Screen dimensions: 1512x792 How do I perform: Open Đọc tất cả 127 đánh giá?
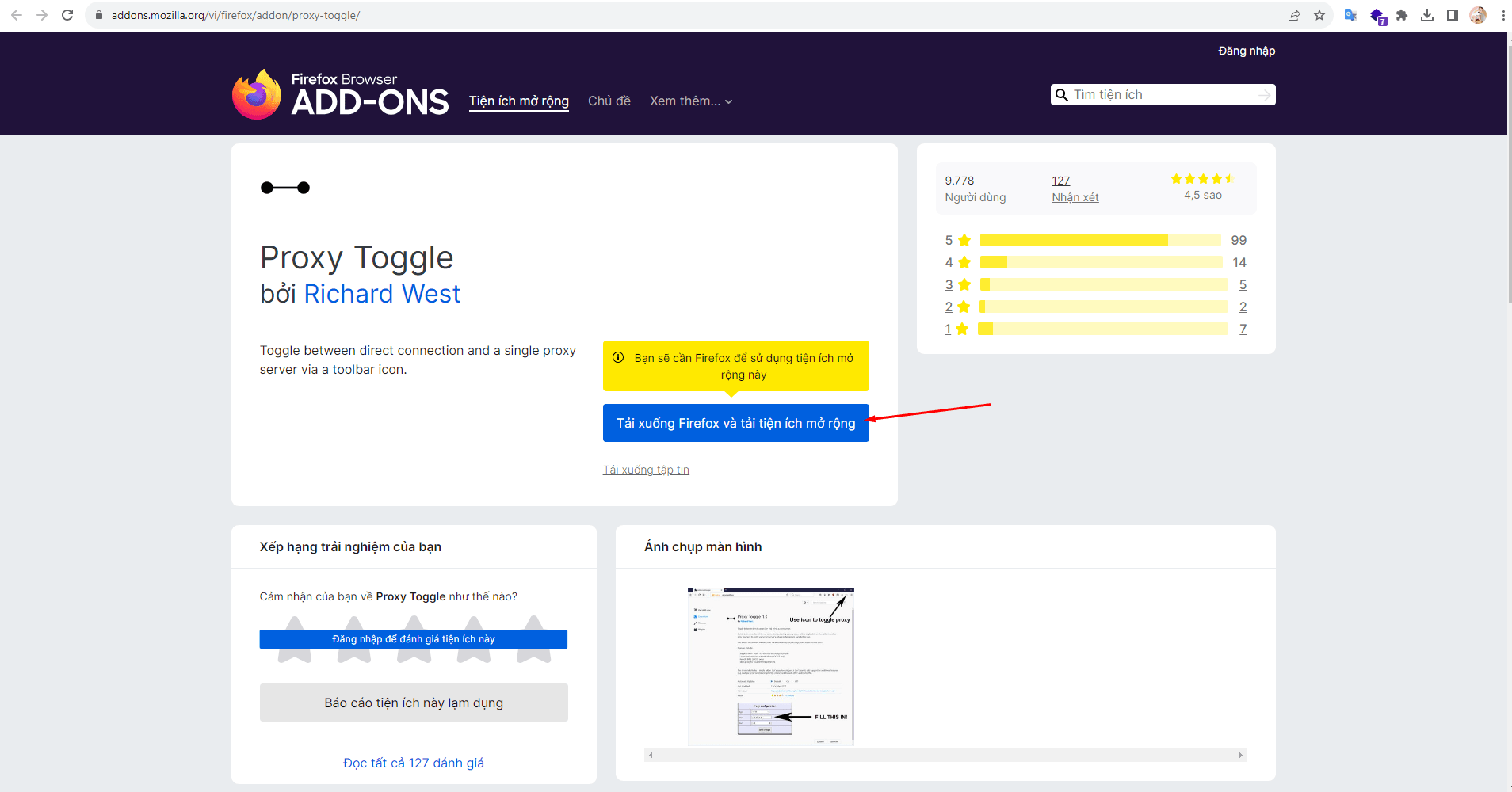[414, 763]
